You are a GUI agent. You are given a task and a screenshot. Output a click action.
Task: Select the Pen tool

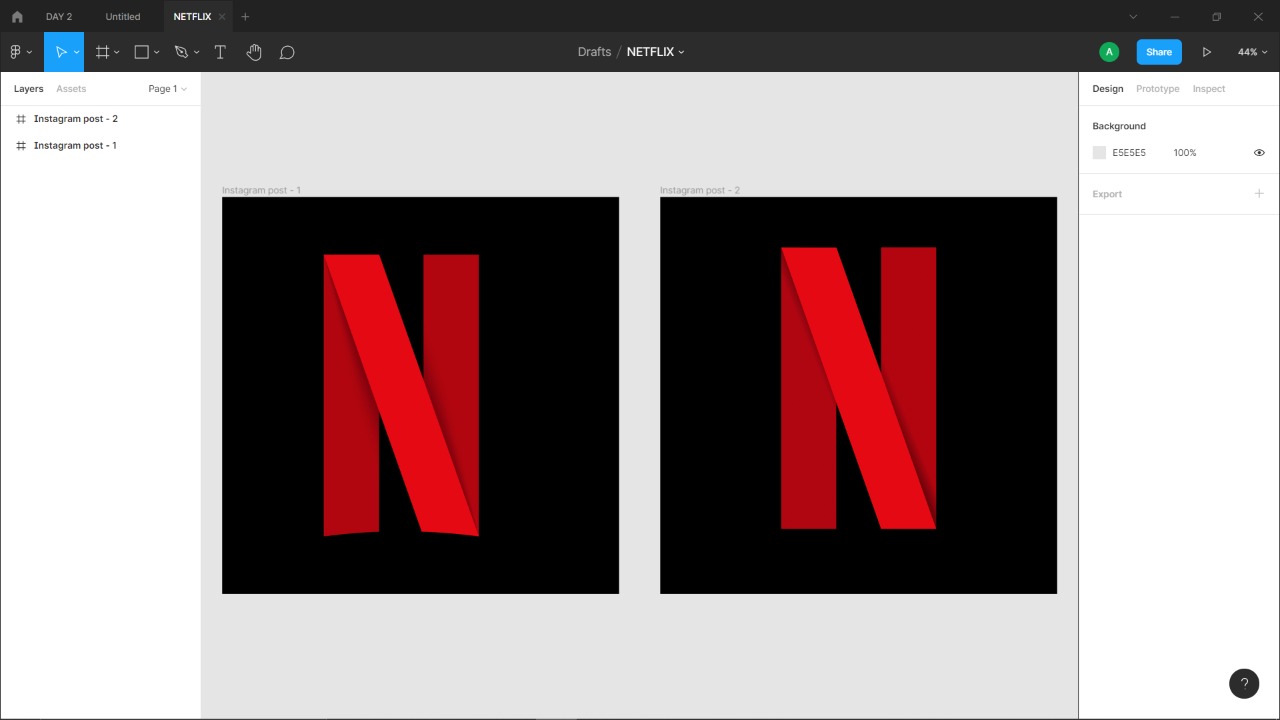[181, 52]
